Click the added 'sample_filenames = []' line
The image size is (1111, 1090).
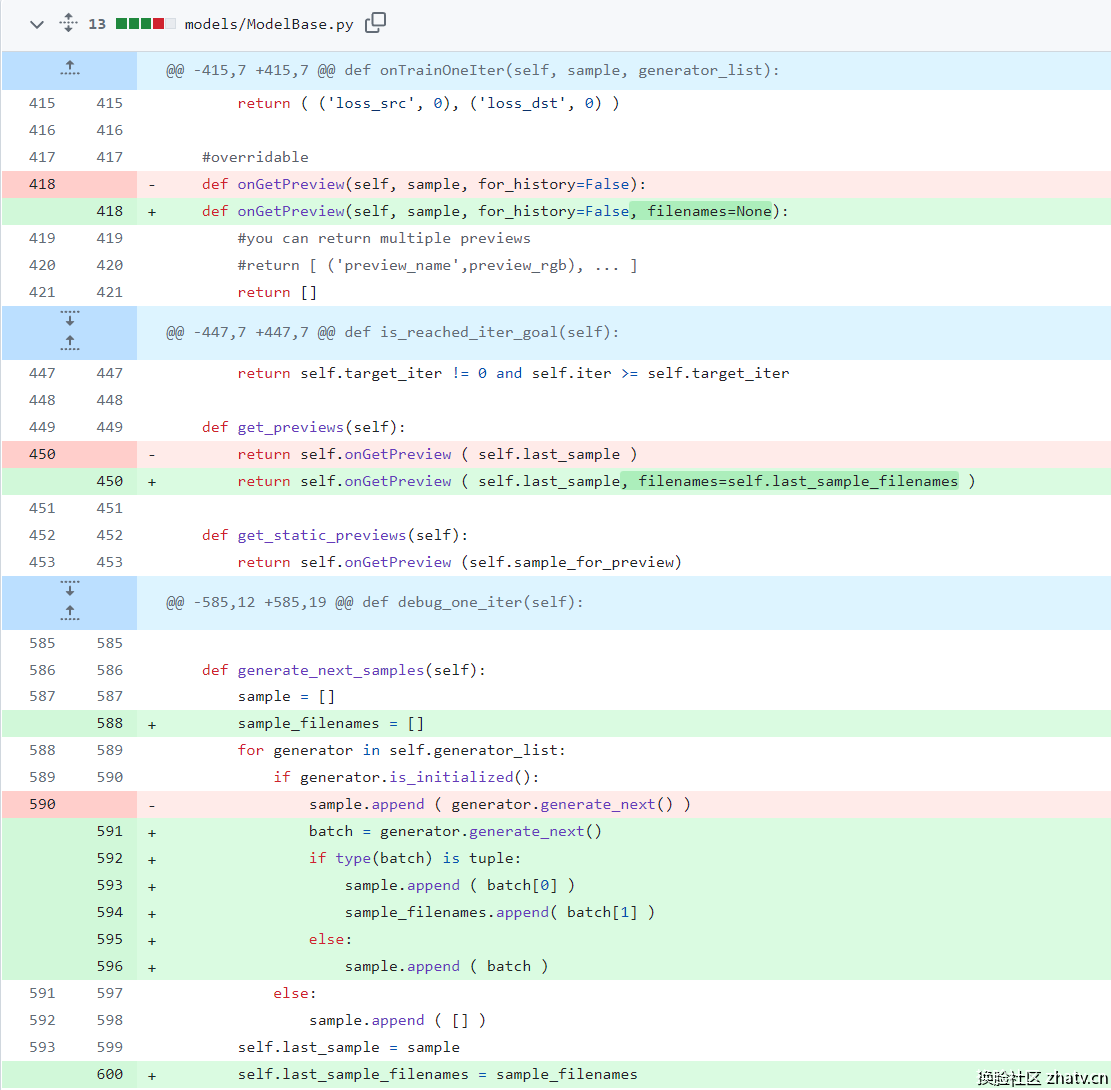[x=331, y=724]
